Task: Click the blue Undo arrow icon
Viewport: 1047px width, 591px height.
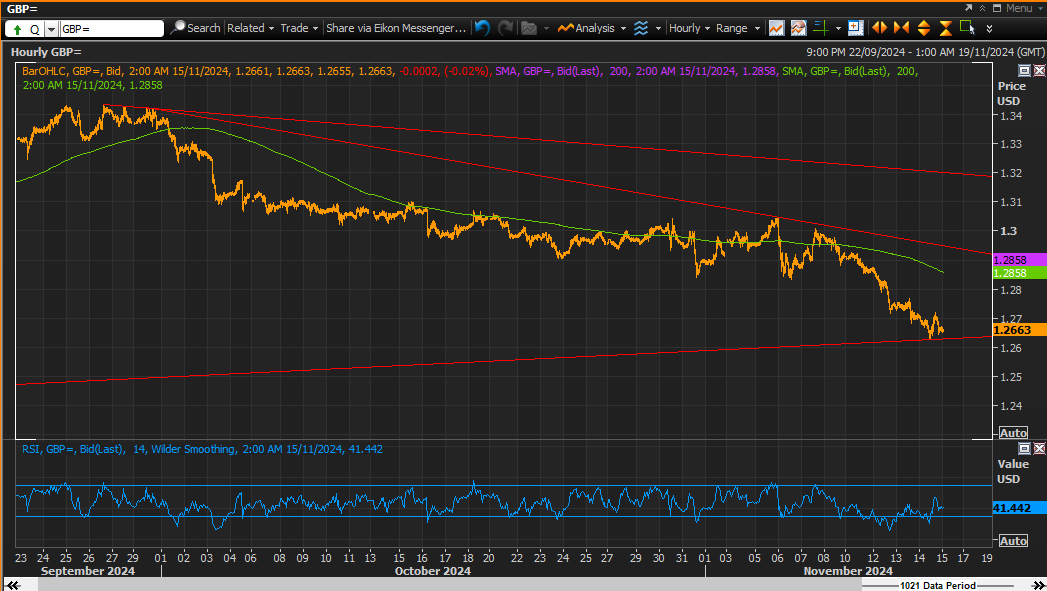Action: [x=482, y=28]
